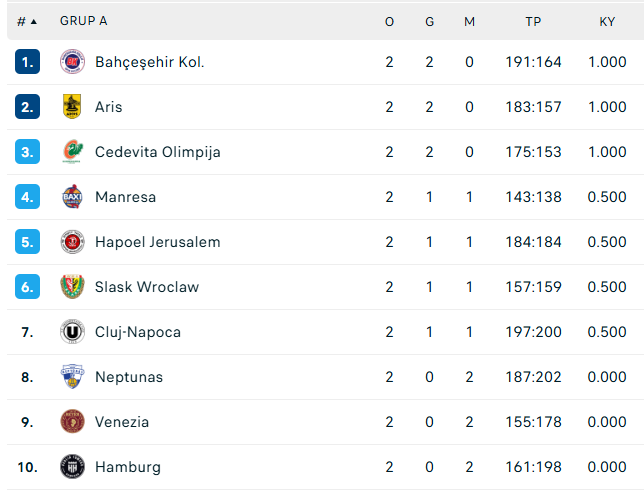Sort table by the TP column header
Screen dimensions: 644x494
pyautogui.click(x=533, y=21)
